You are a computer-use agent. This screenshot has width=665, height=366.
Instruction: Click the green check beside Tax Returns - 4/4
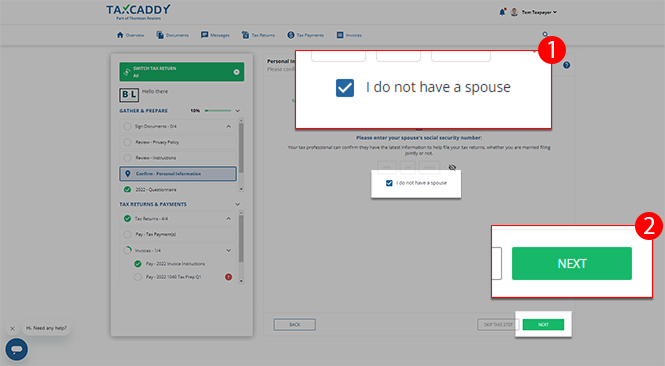127,218
